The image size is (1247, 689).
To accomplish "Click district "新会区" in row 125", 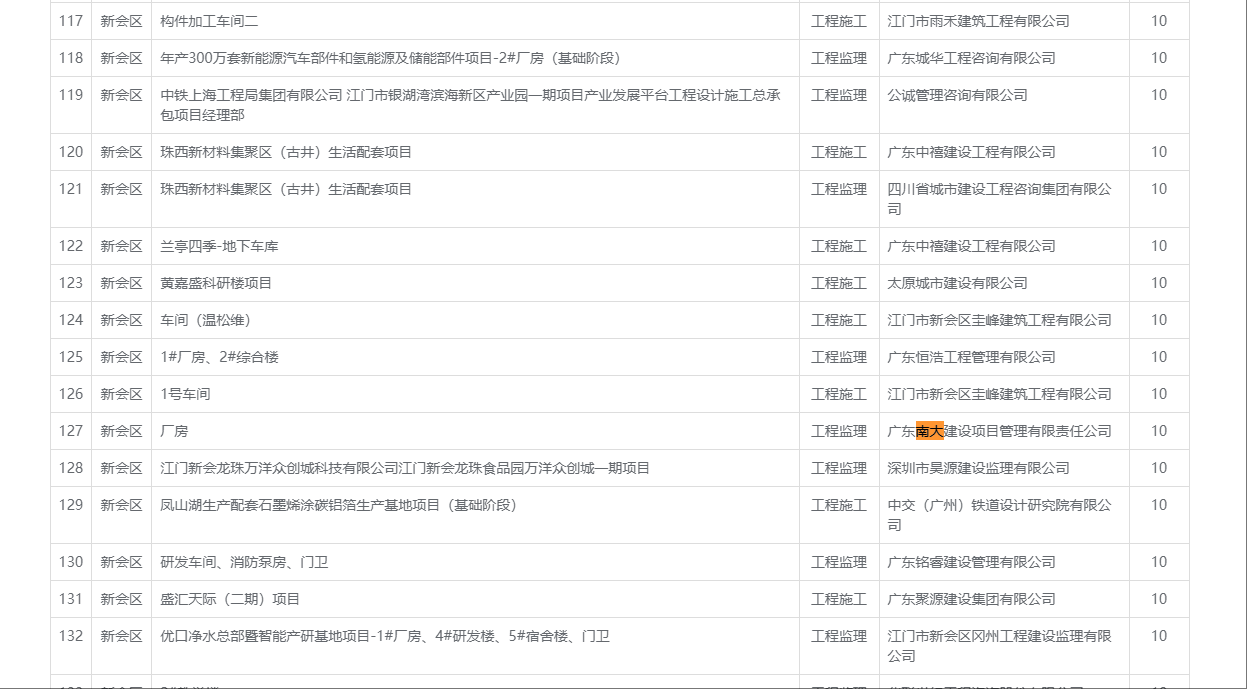I will click(x=121, y=357).
